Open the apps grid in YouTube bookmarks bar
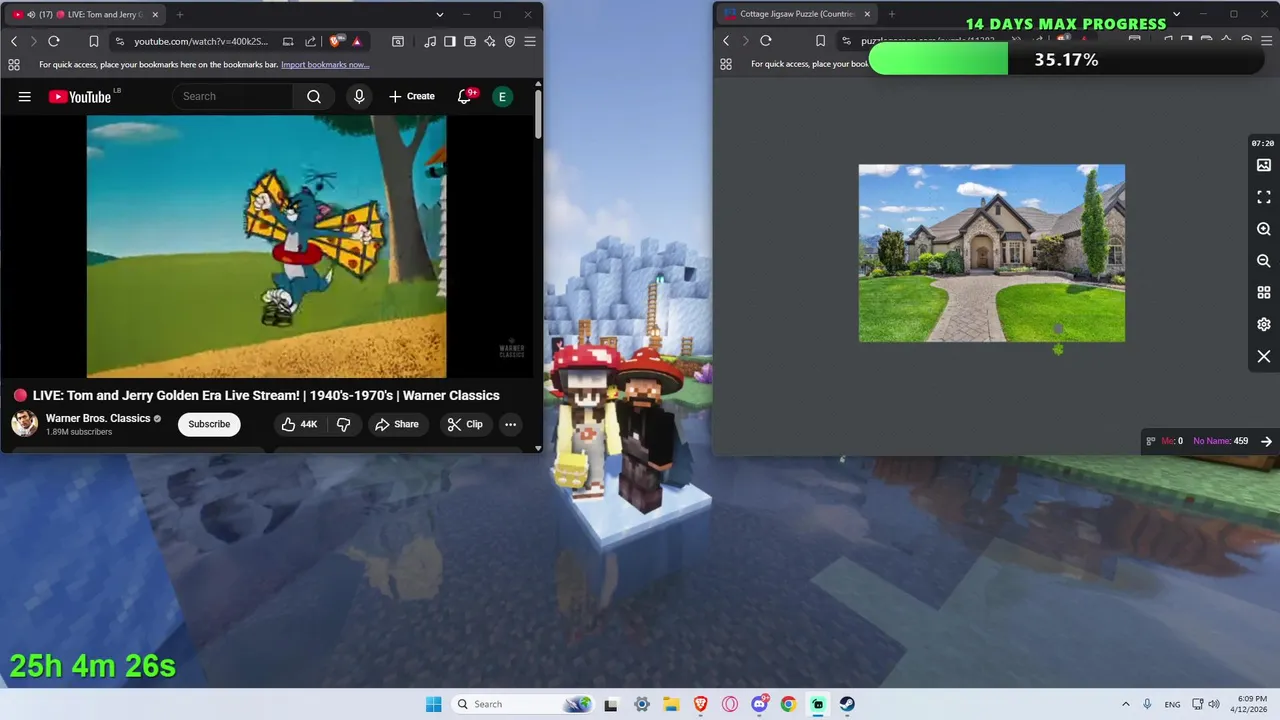Screen dimensions: 1280x720 [14, 65]
